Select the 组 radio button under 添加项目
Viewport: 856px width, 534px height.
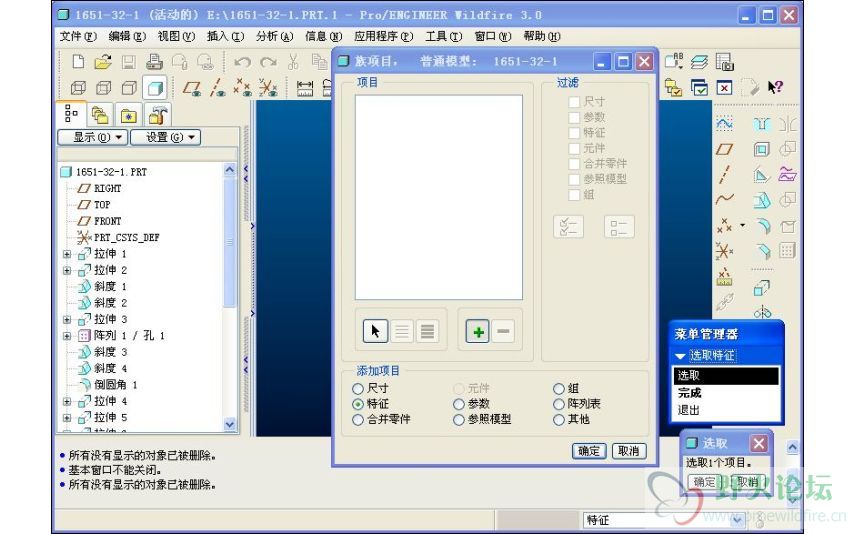(x=558, y=389)
